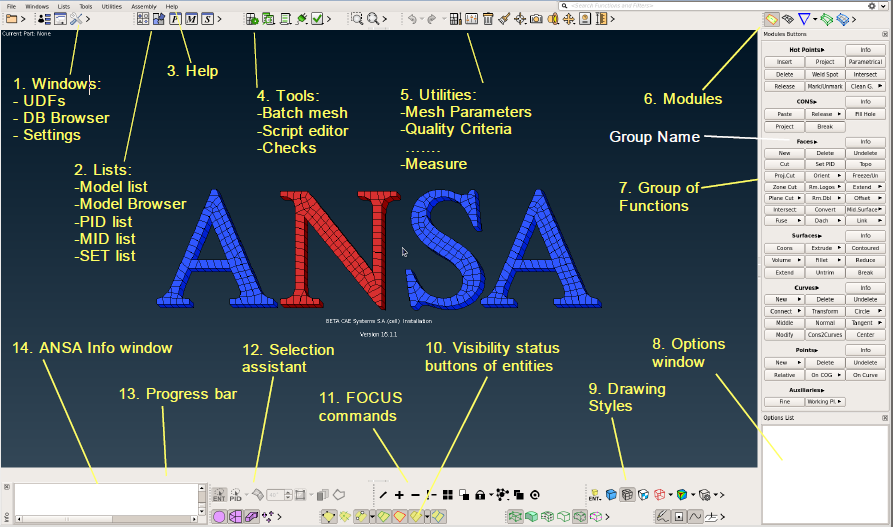Open the Windows menu
The width and height of the screenshot is (893, 528).
[37, 6]
